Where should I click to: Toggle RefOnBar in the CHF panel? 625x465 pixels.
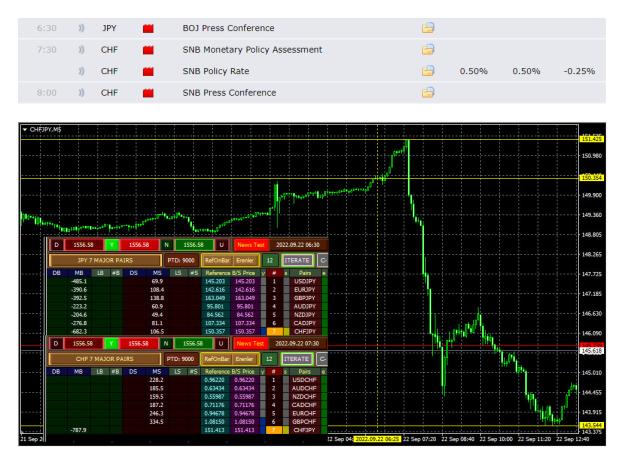tap(216, 359)
